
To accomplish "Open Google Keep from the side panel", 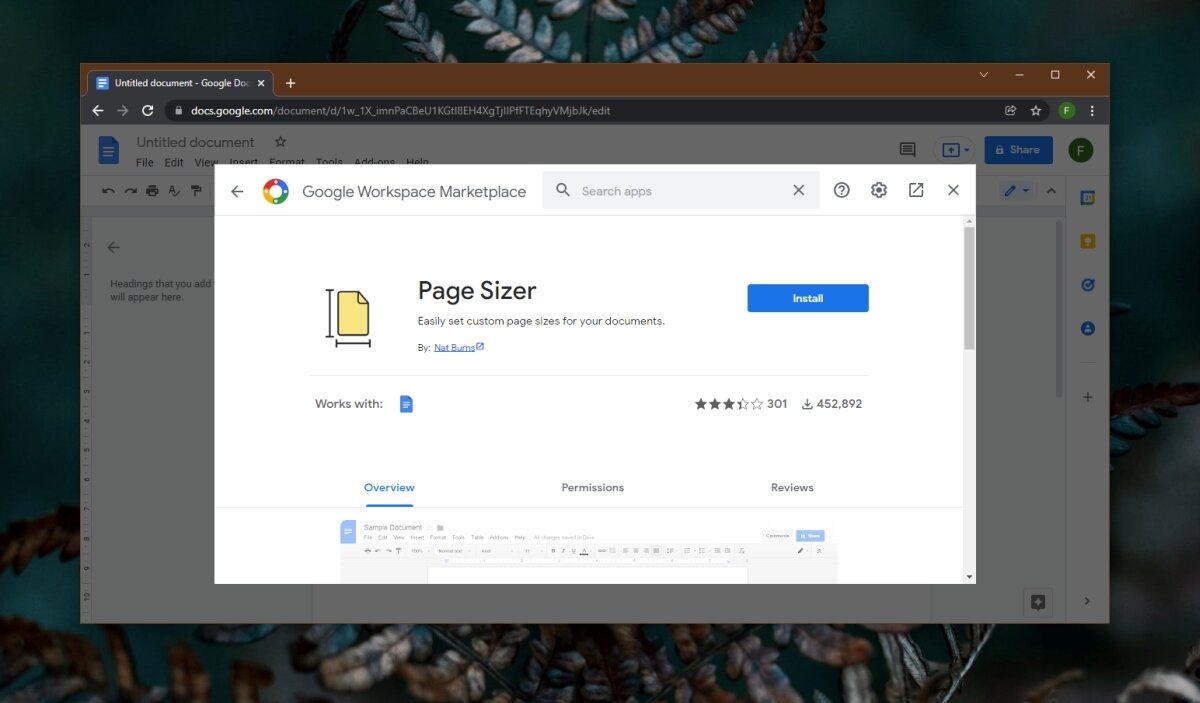I will (x=1087, y=240).
